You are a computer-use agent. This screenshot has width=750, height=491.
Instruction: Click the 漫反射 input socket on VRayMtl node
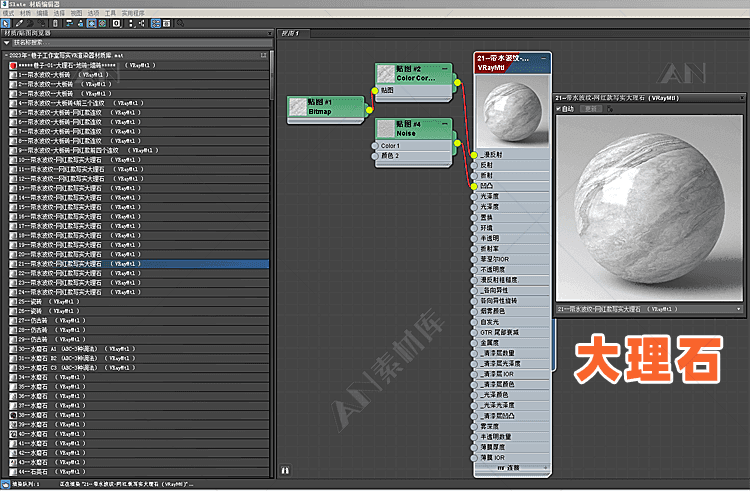pyautogui.click(x=474, y=155)
